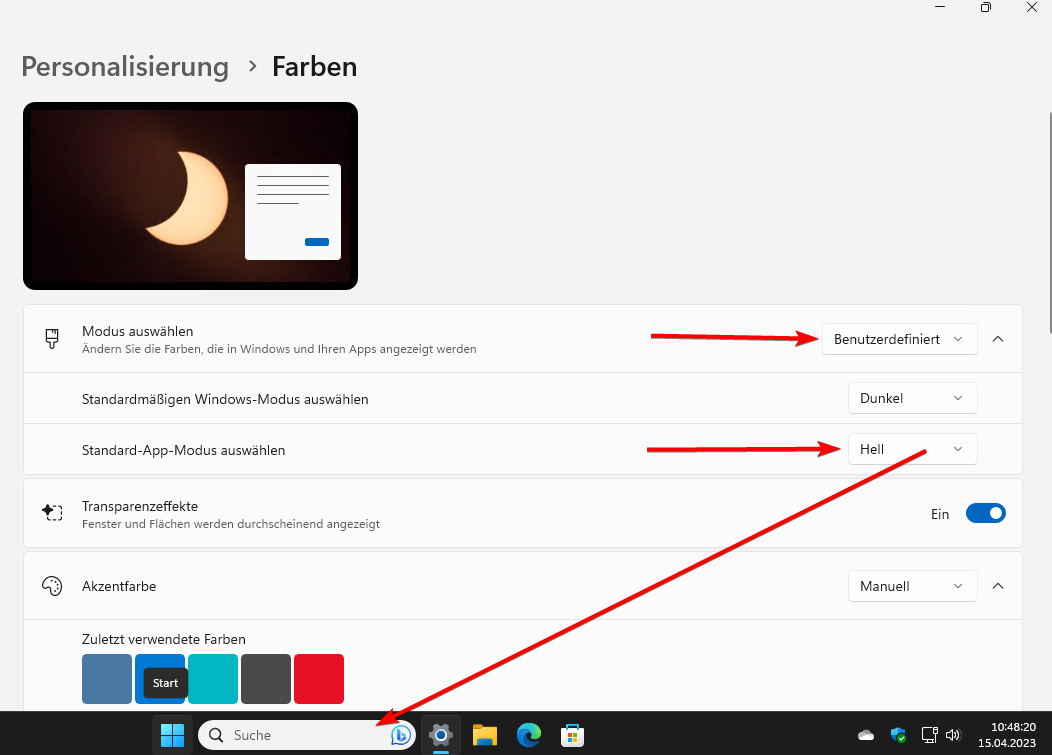Click the palette icon beside Akzentfarbe
This screenshot has width=1052, height=755.
pos(52,586)
